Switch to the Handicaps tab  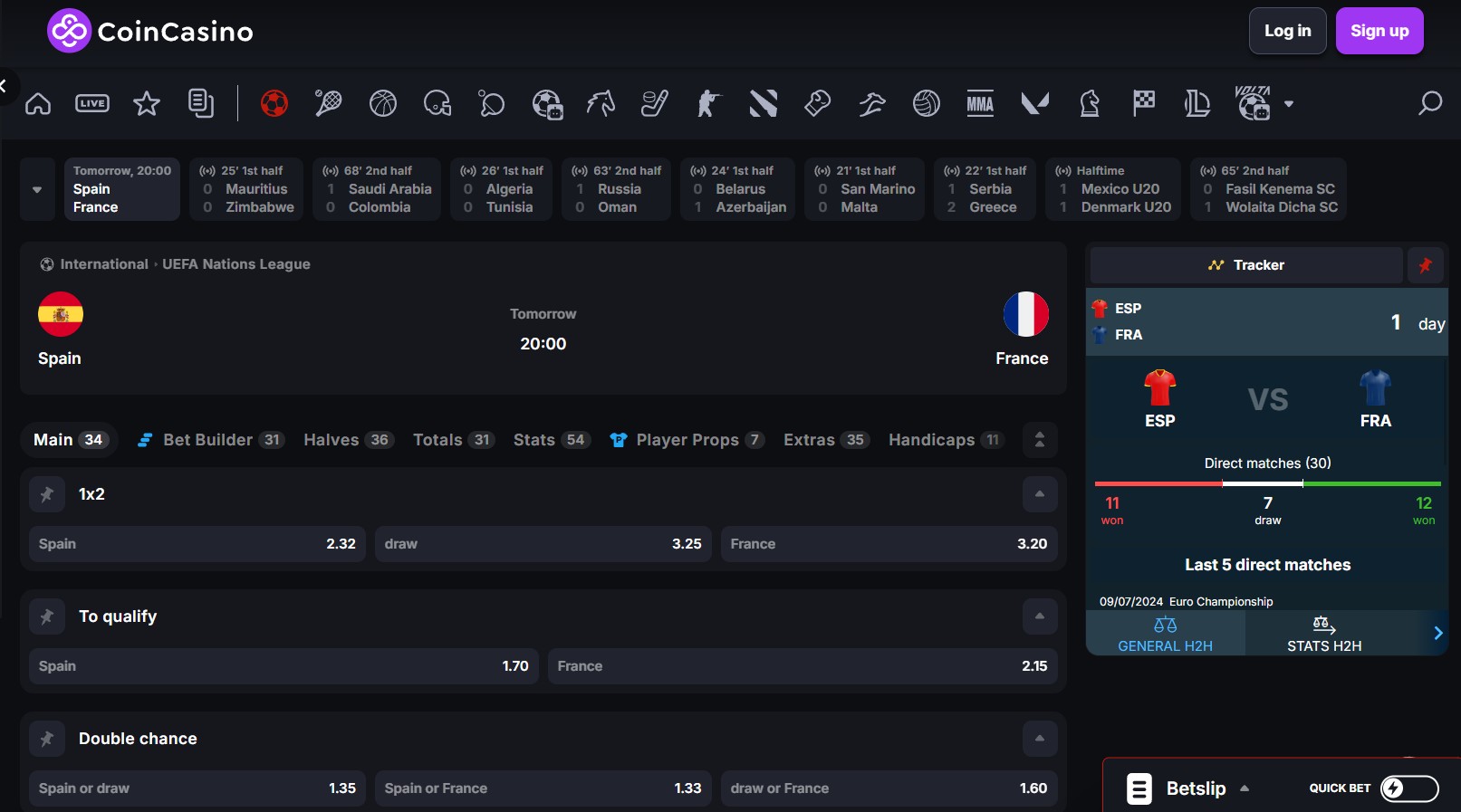coord(947,440)
